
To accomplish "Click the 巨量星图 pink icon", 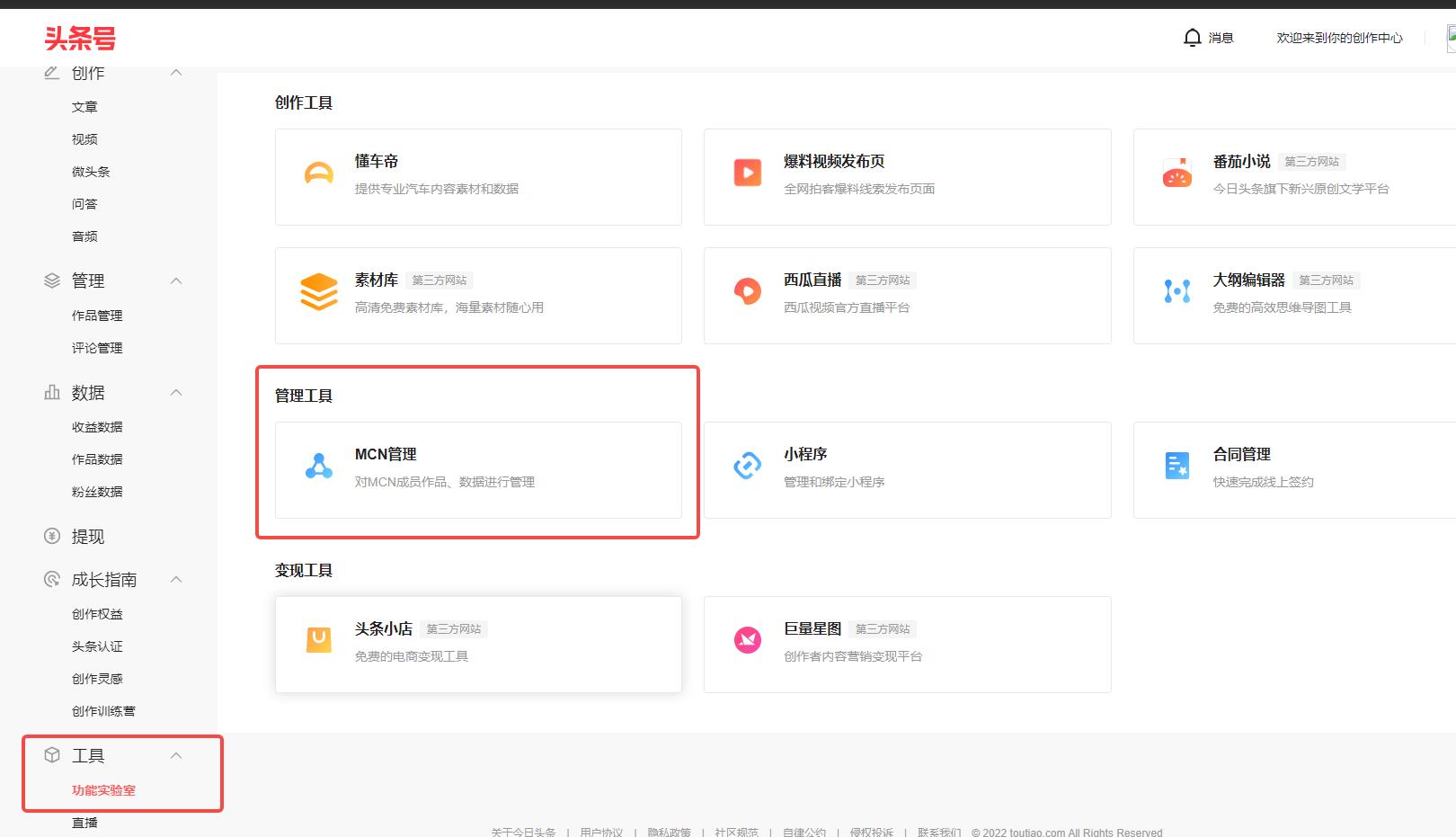I will 747,640.
